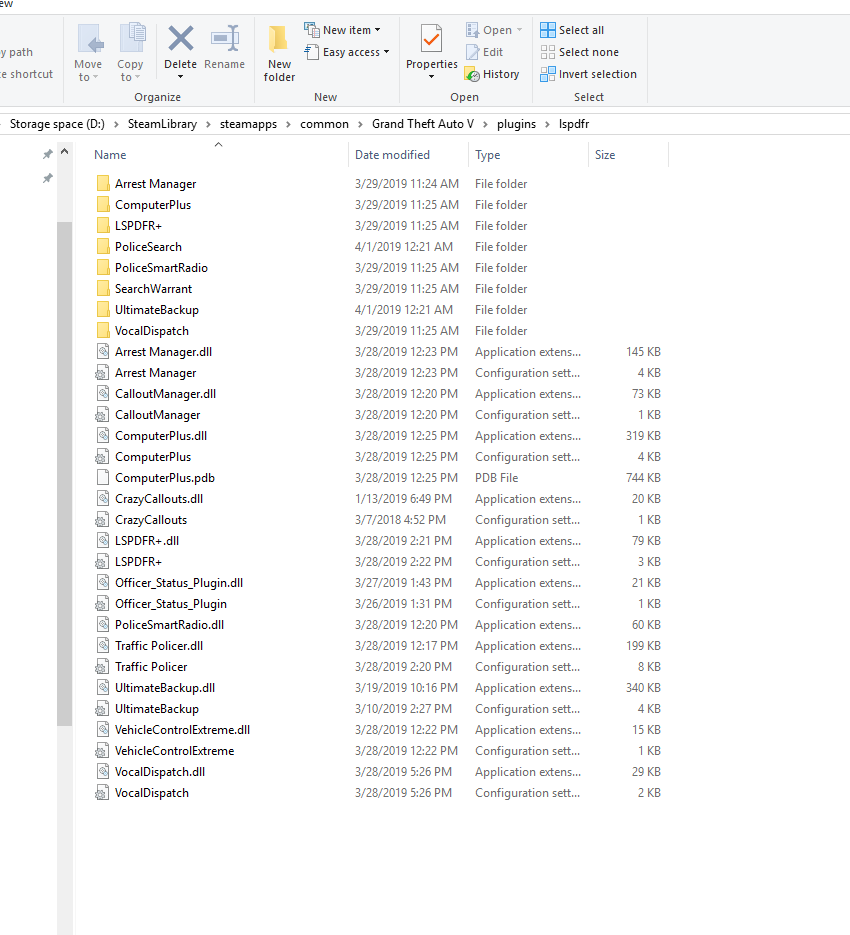This screenshot has height=935, width=850.
Task: Select VocalDispatch.dll file name
Action: pos(160,772)
